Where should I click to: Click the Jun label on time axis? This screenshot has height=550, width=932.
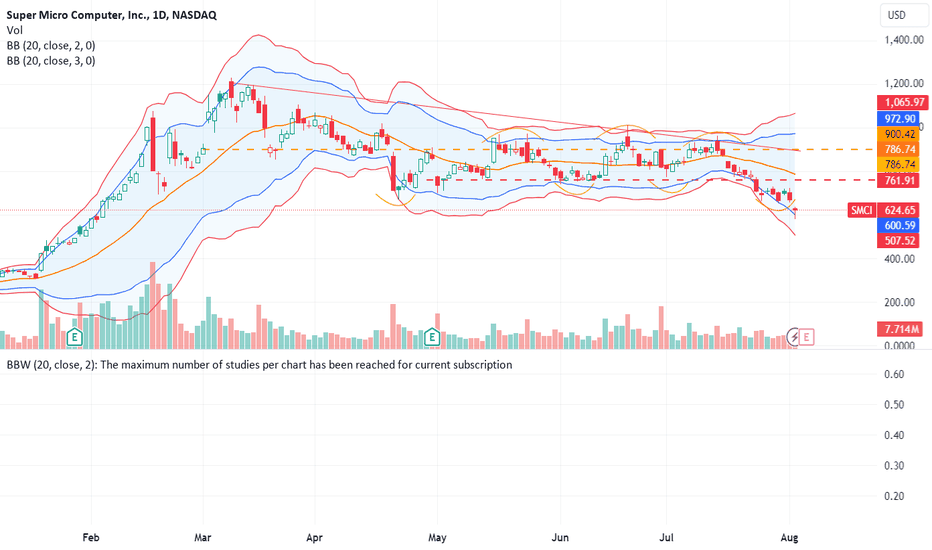pos(560,538)
